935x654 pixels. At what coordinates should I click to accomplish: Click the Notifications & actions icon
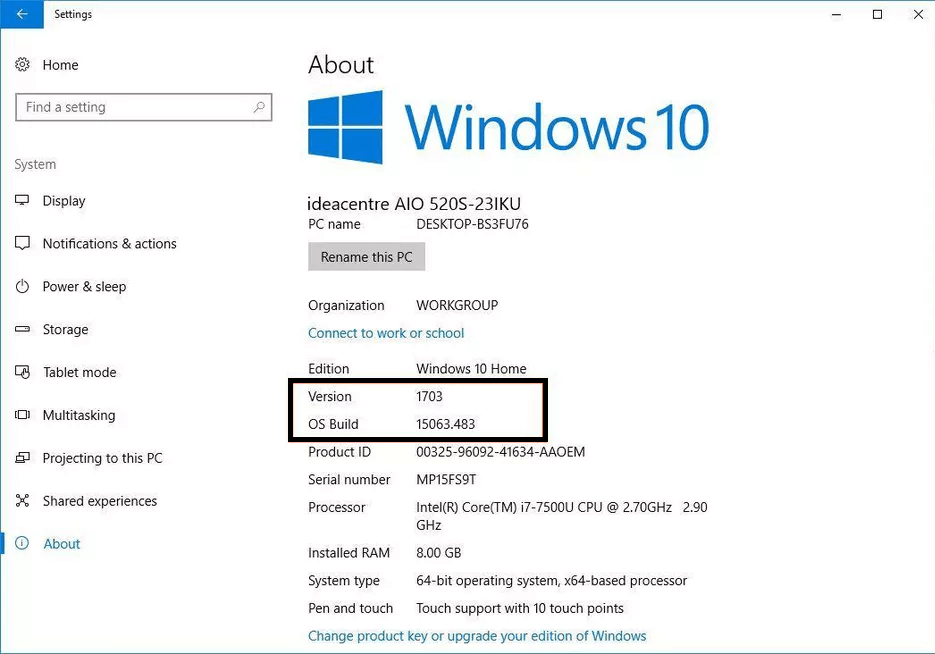click(22, 243)
